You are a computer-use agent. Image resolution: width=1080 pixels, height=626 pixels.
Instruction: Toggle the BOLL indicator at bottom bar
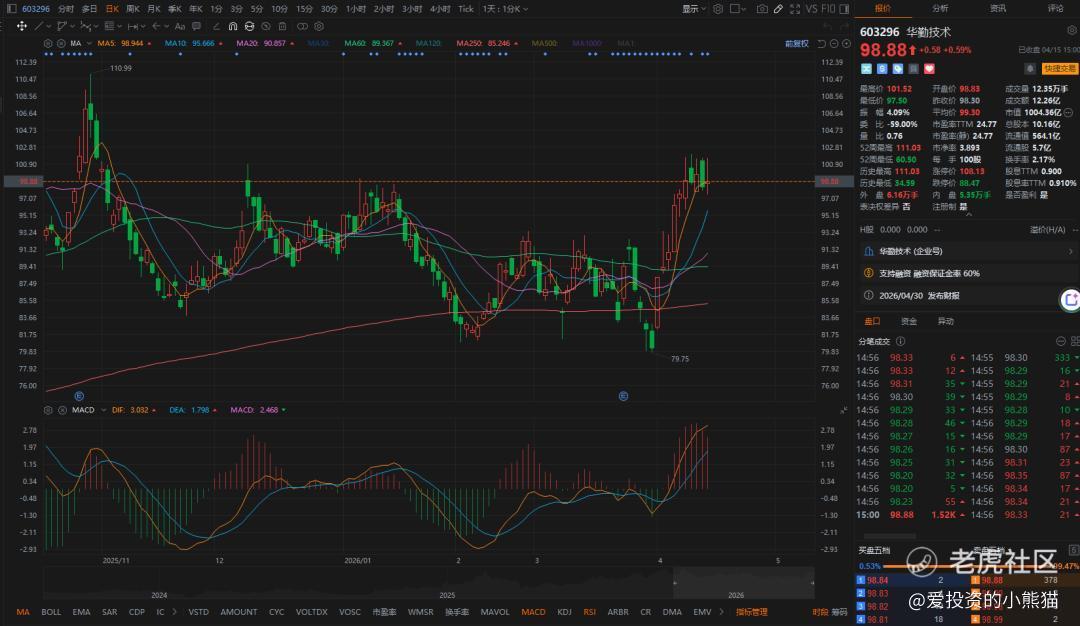(x=51, y=612)
